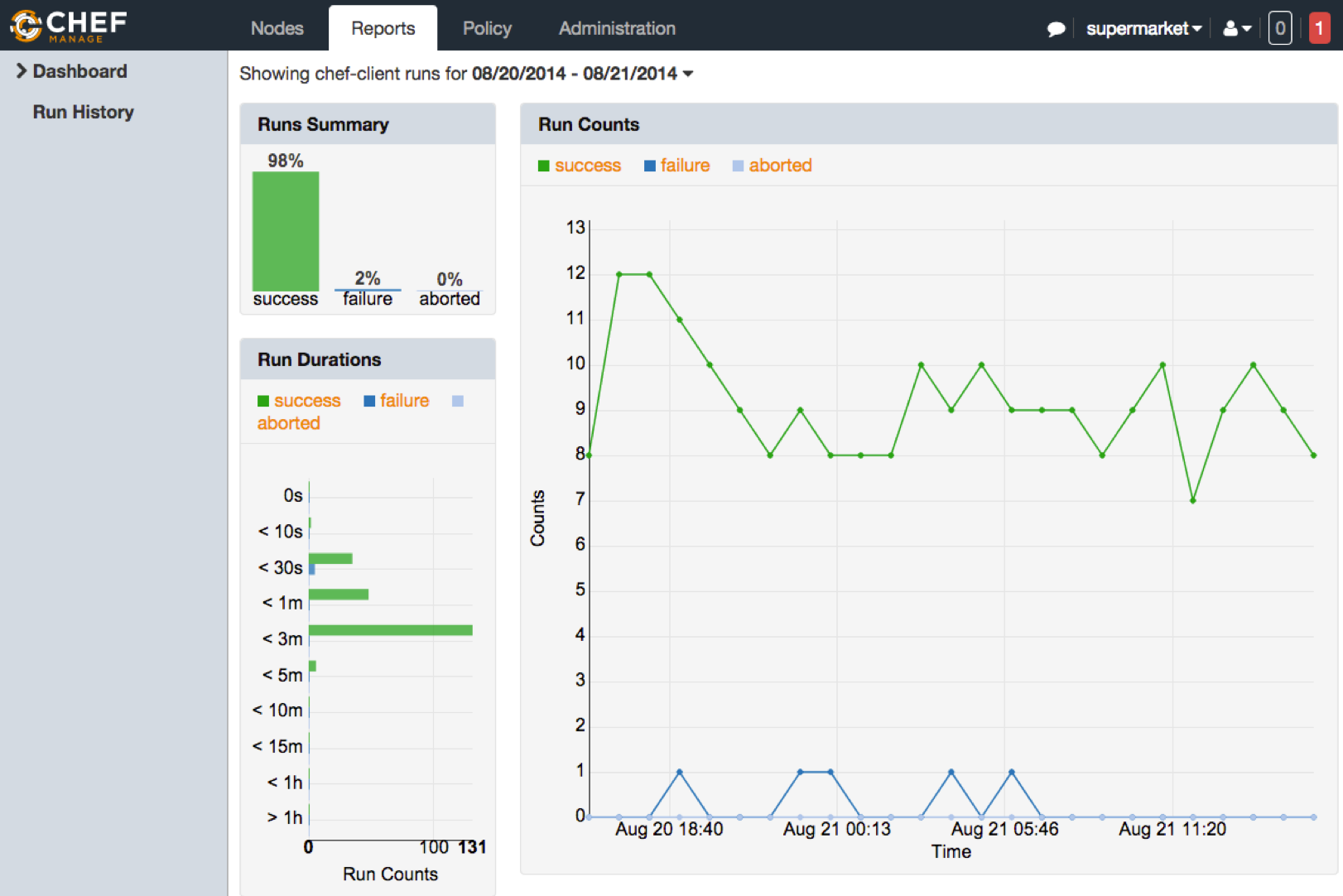This screenshot has height=896, width=1343.
Task: Toggle success series in Run Counts legend
Action: point(579,166)
